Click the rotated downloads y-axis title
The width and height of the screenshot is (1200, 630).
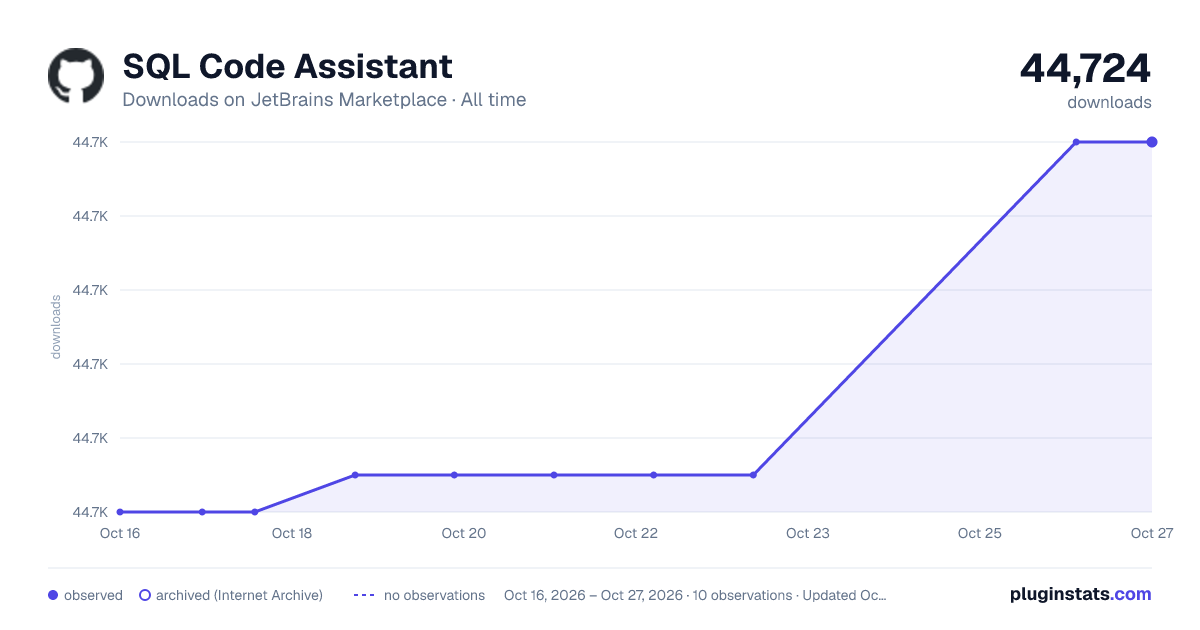pos(56,327)
